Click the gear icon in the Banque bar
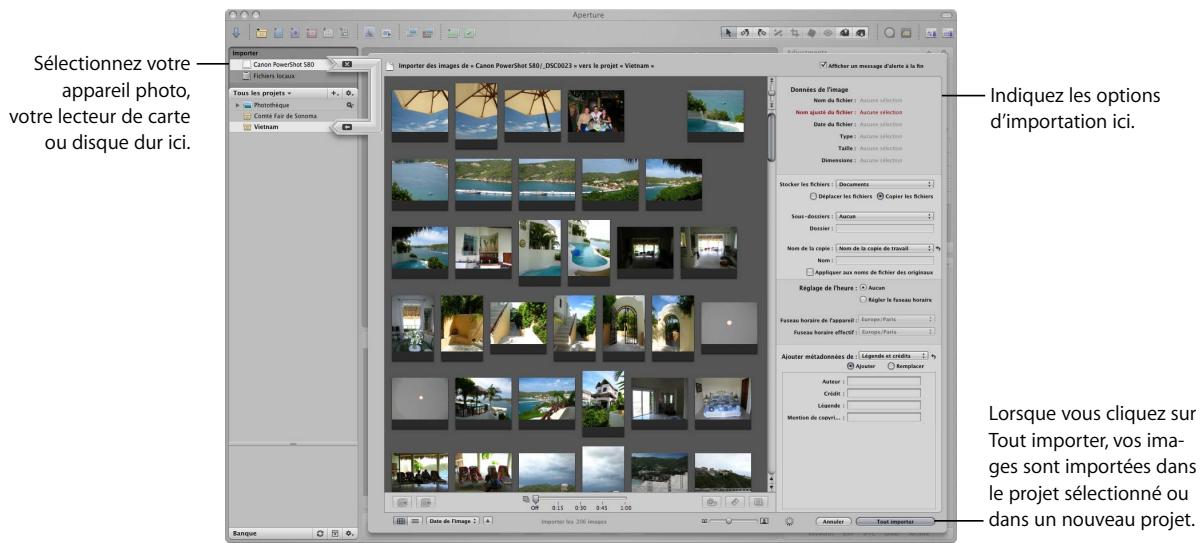The width and height of the screenshot is (1204, 543). click(x=349, y=534)
